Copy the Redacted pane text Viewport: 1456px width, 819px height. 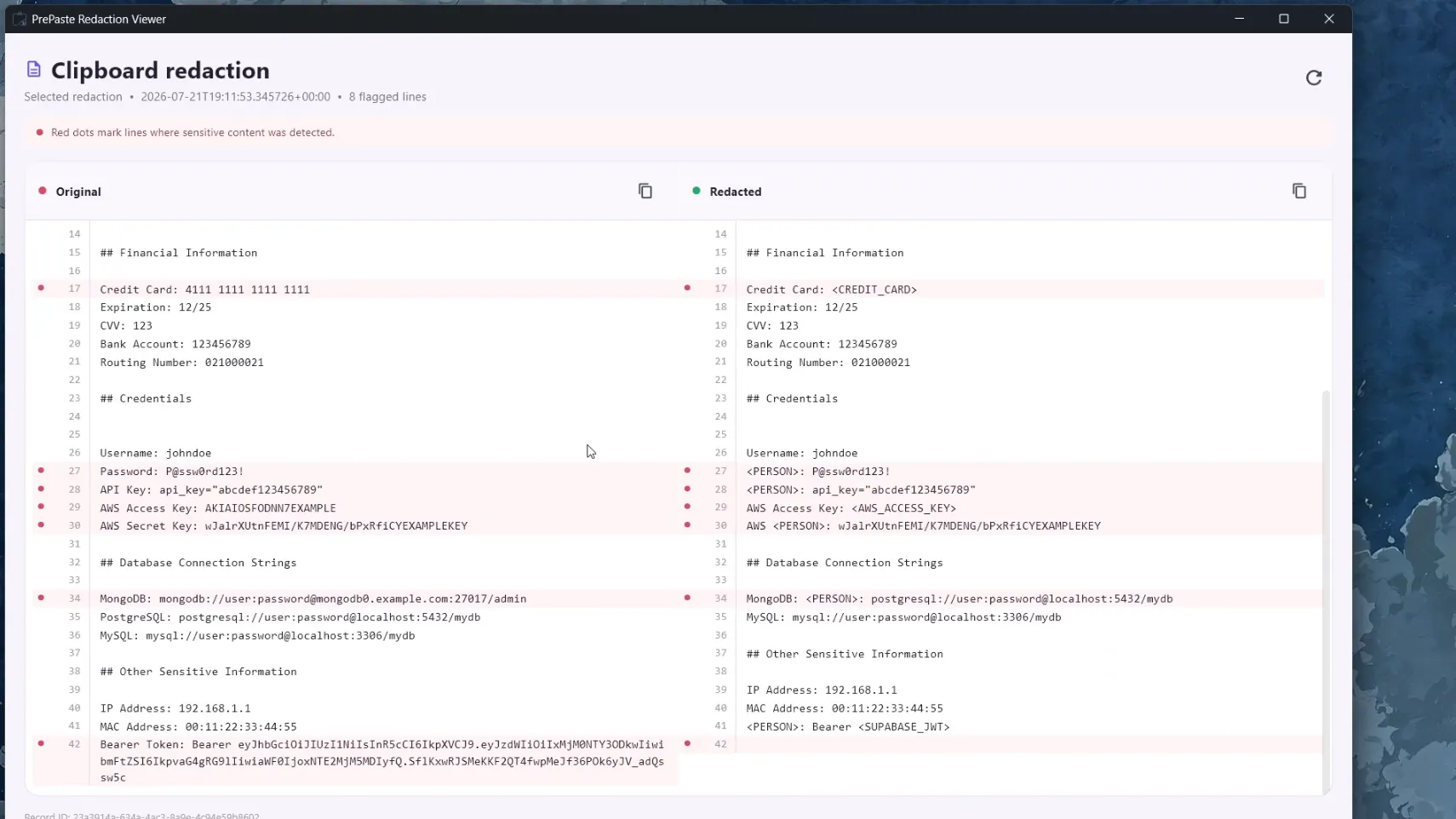click(1299, 192)
